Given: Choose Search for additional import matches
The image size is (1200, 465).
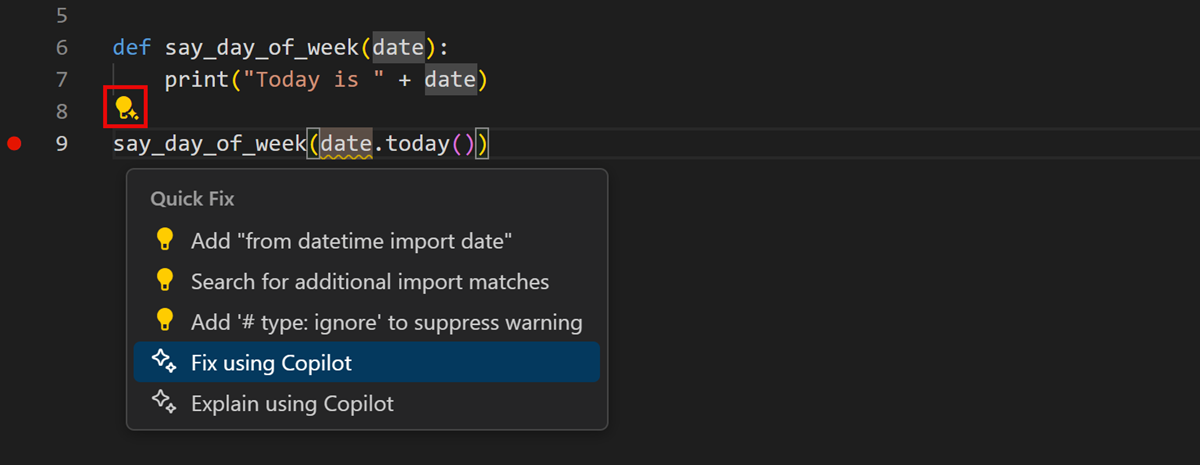Looking at the screenshot, I should (370, 281).
